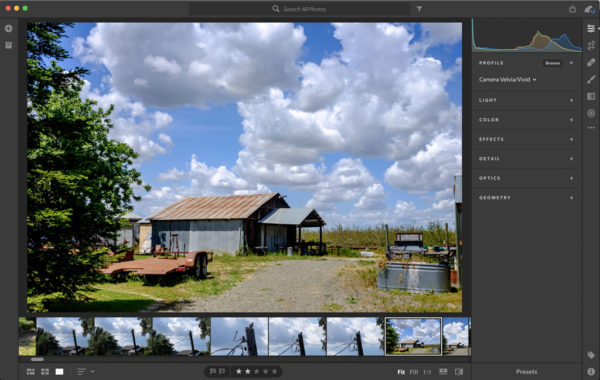This screenshot has height=380, width=600.
Task: Toggle the Flag as Picked icon
Action: 213,371
